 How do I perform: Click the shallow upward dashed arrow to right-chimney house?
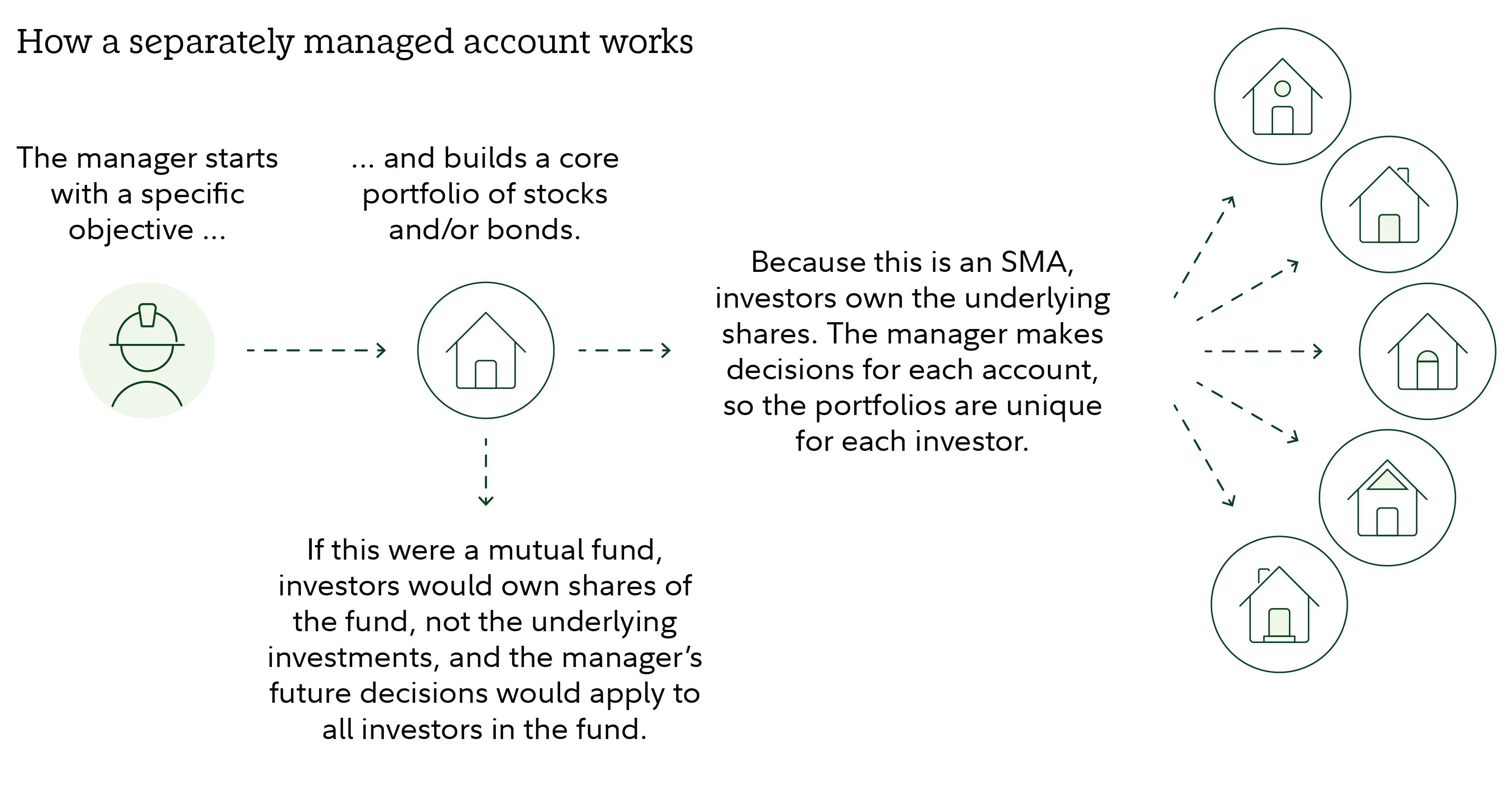coord(1248,290)
